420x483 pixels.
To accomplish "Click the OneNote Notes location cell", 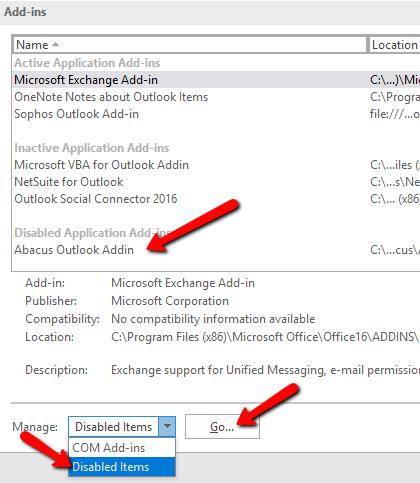I will (395, 97).
